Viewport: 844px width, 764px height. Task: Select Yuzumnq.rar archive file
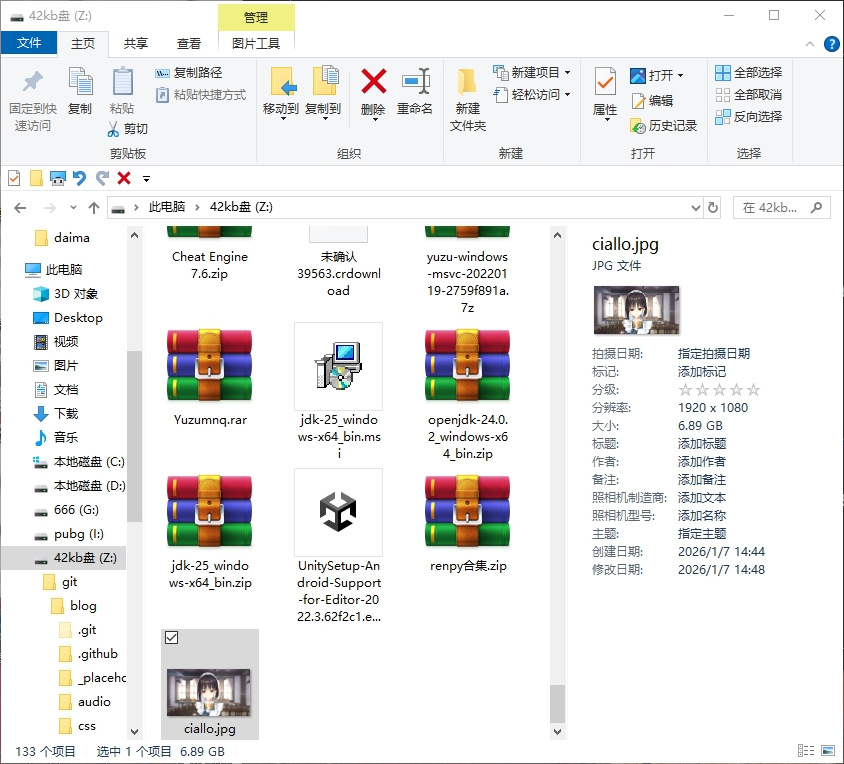pyautogui.click(x=209, y=377)
